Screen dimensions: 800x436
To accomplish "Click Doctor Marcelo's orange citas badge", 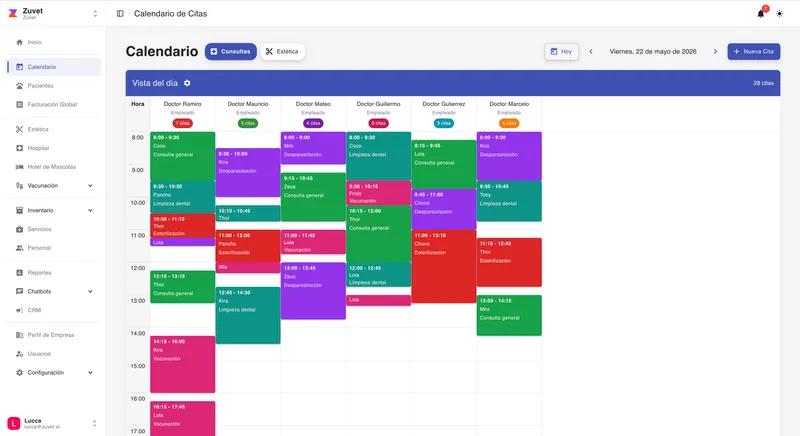I will (x=509, y=123).
